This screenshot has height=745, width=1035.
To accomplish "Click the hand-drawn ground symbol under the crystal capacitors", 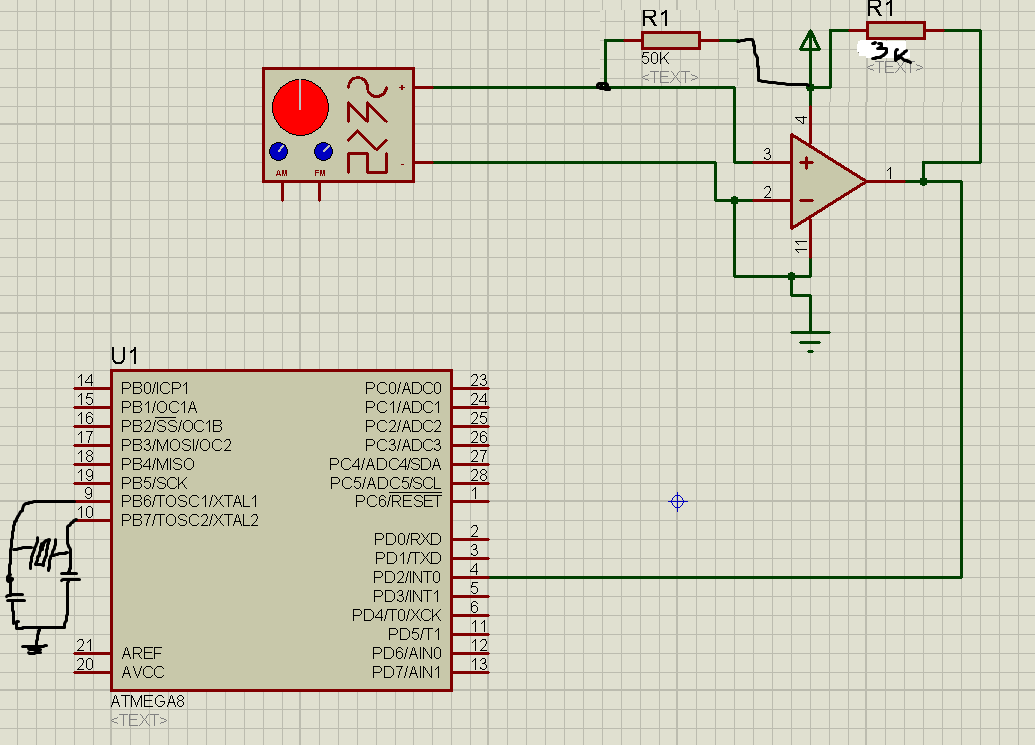I will (x=35, y=647).
